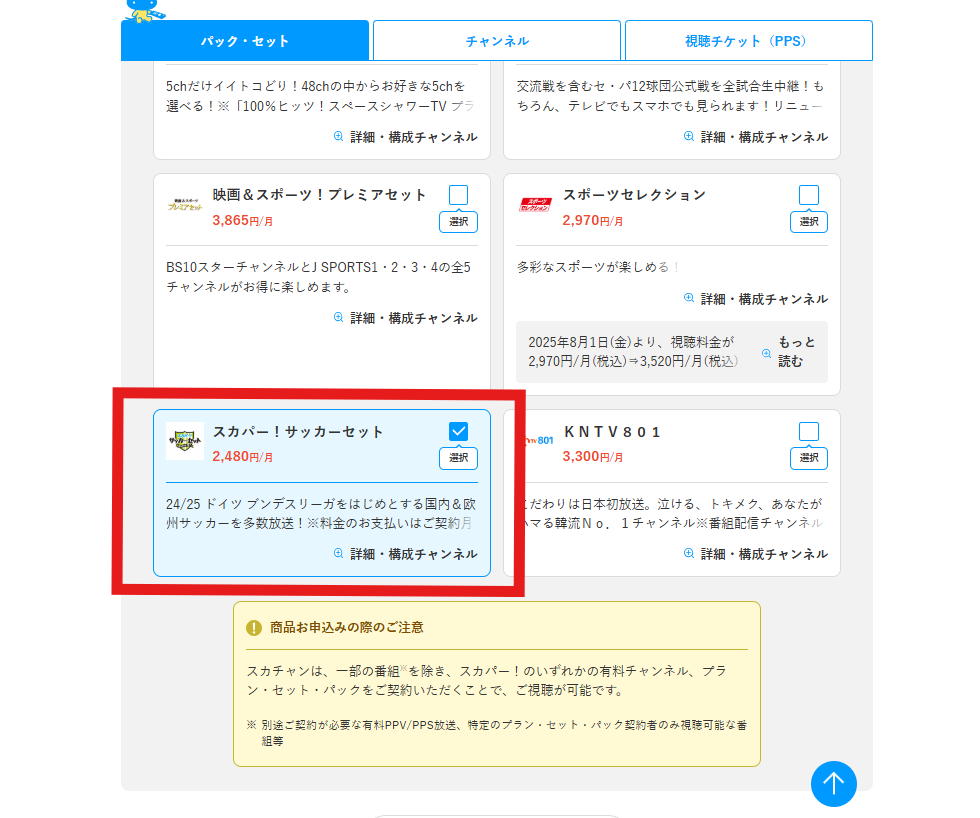Click the スポーツセレクション title
980x818 pixels.
(634, 195)
